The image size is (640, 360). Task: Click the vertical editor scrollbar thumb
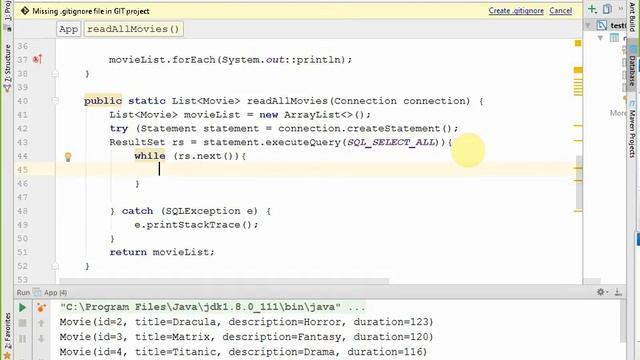(x=579, y=182)
